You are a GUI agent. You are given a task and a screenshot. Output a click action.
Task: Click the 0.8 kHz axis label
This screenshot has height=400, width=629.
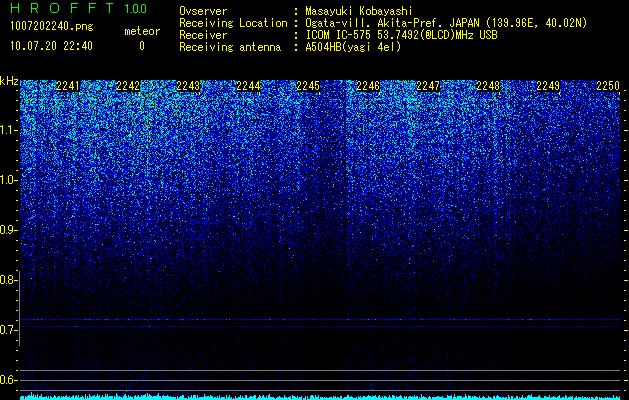coord(8,280)
